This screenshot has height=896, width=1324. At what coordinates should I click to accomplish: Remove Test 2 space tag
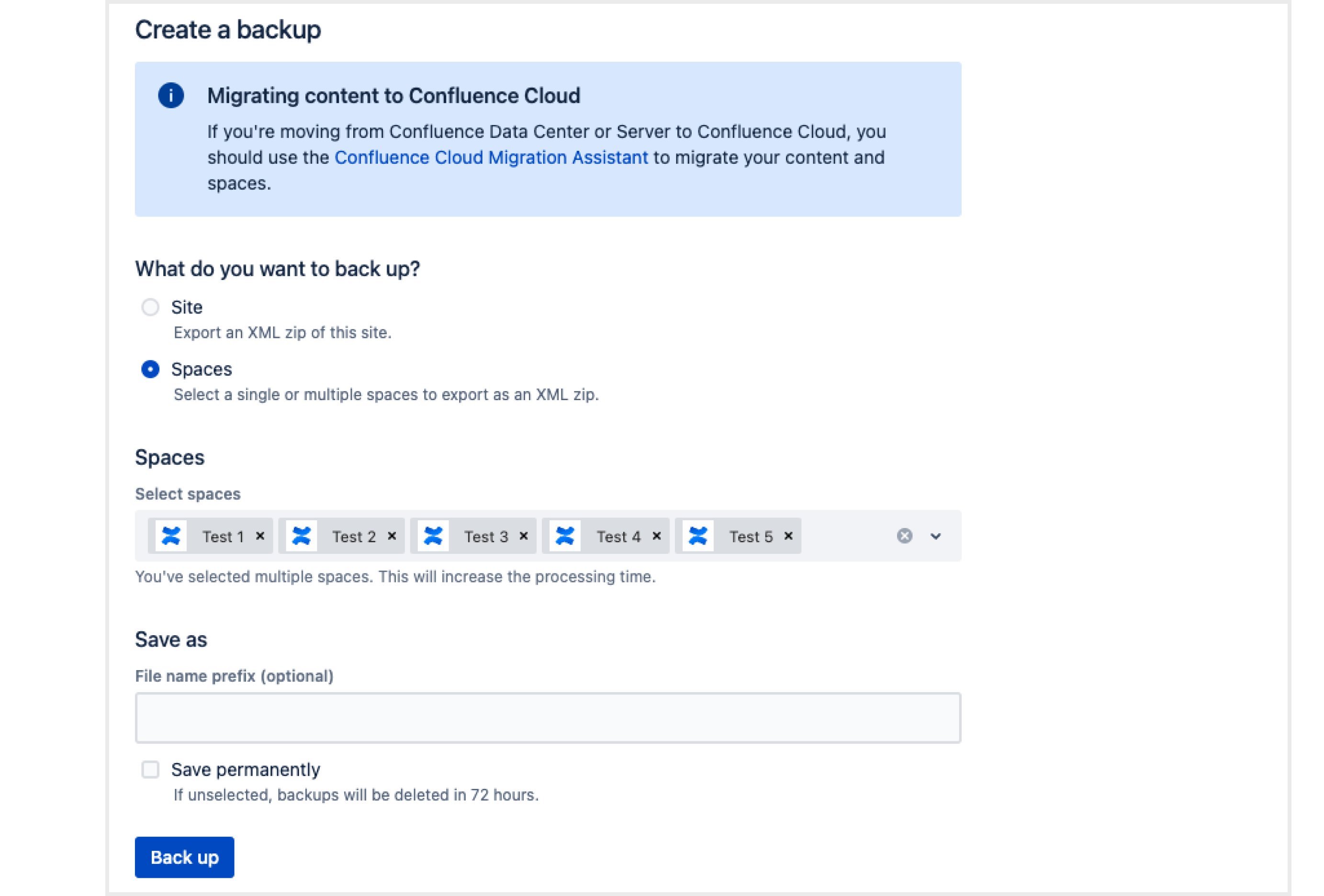pos(392,537)
